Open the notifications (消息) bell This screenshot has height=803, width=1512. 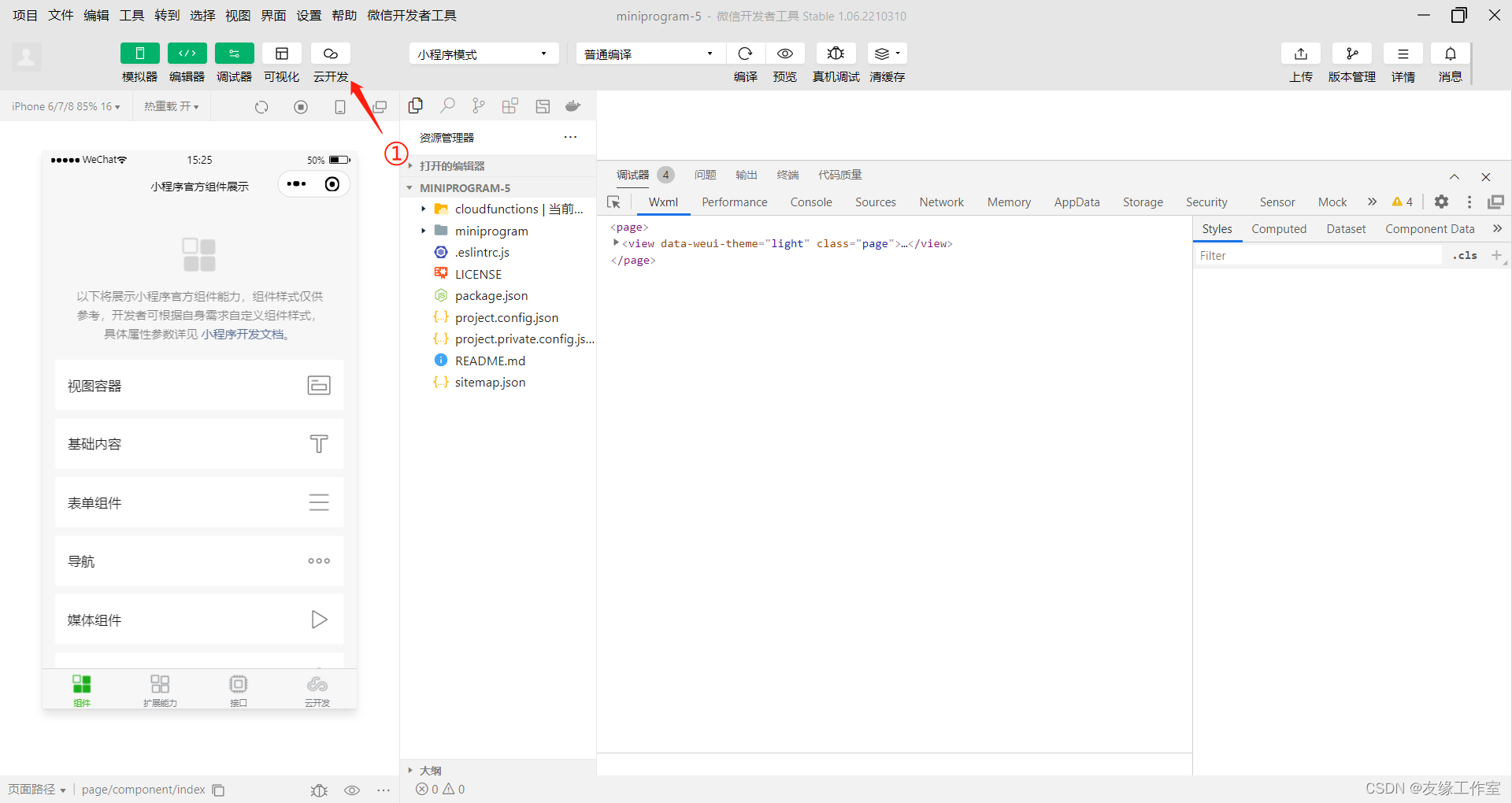click(x=1451, y=54)
